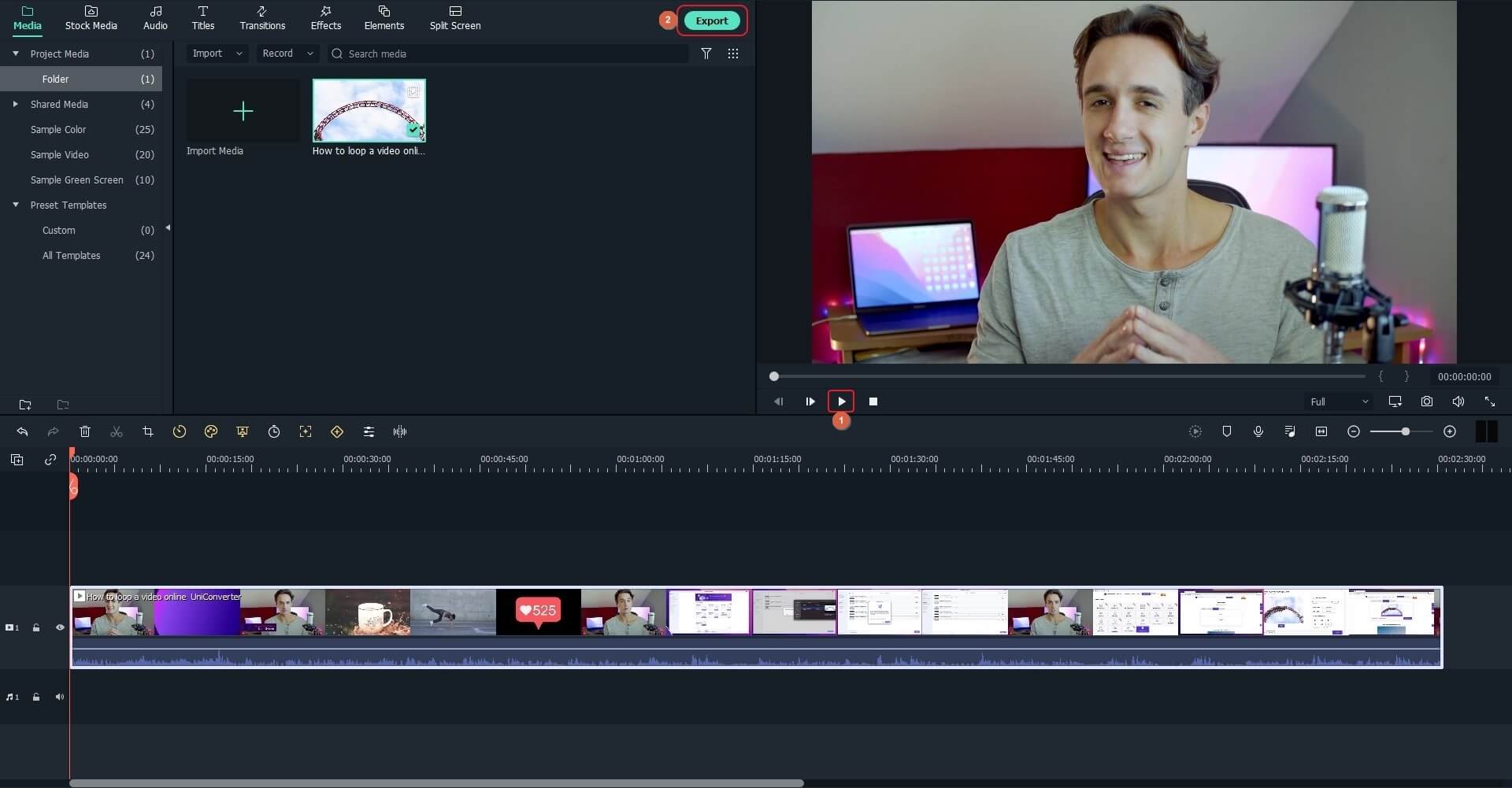Viewport: 1512px width, 788px height.
Task: Play the preview video
Action: [x=841, y=401]
